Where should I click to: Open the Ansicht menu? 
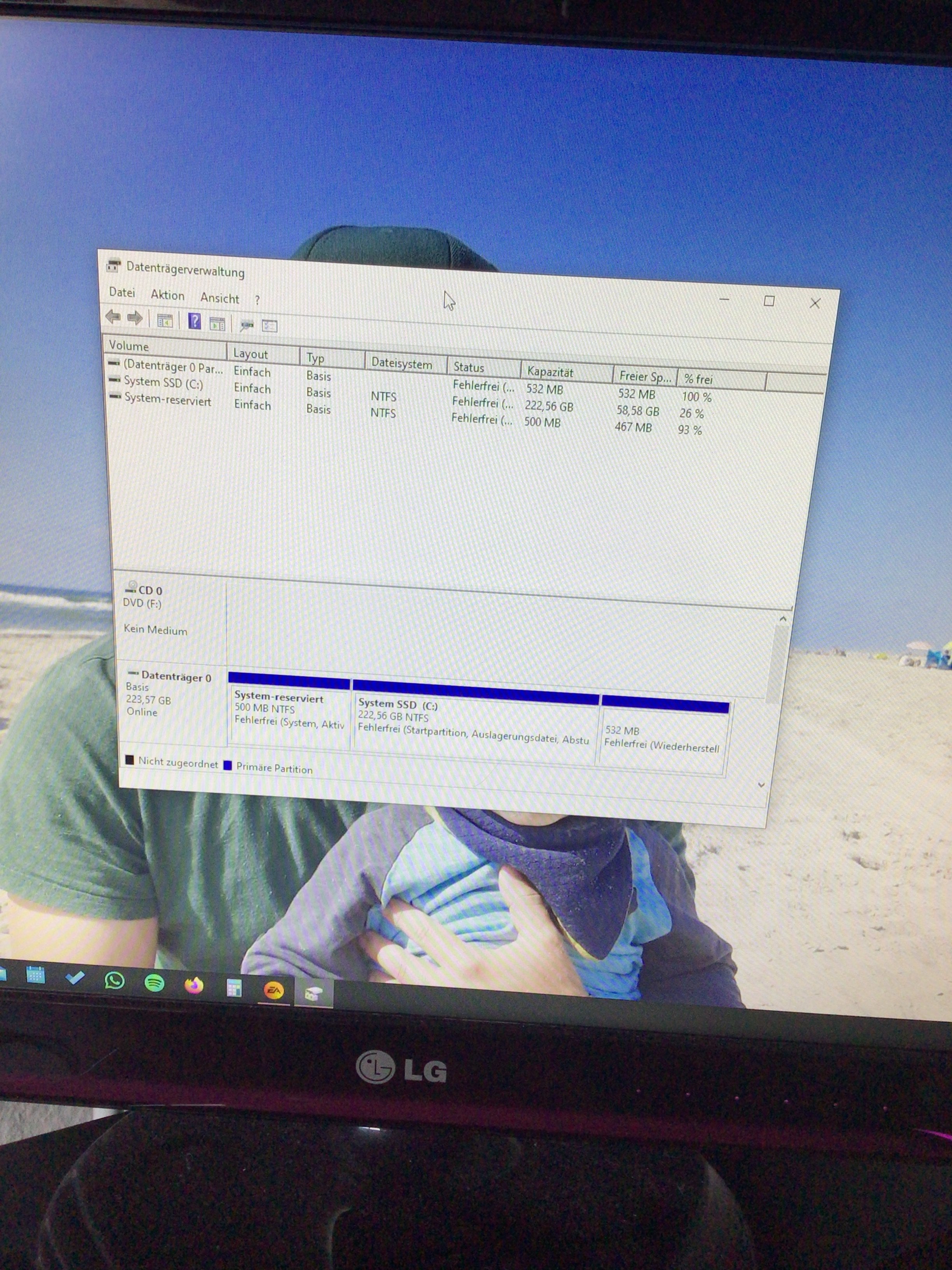(x=219, y=298)
